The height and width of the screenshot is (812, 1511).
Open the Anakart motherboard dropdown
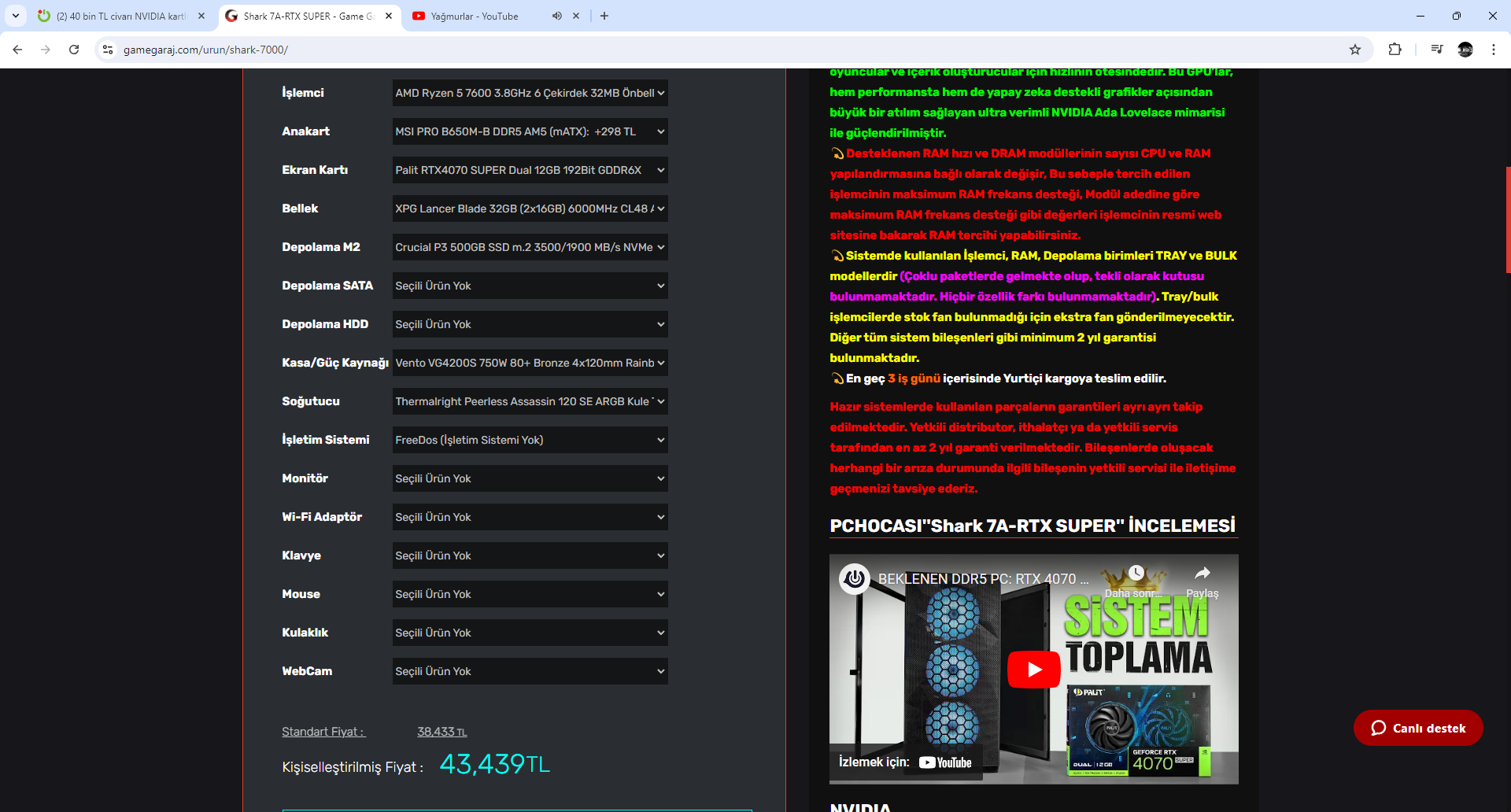(530, 131)
